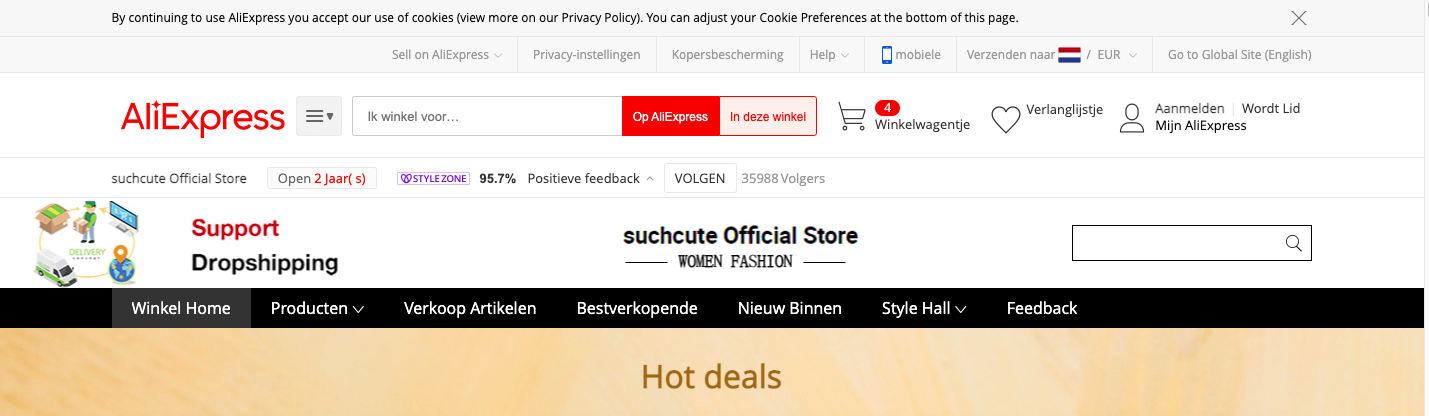Viewport: 1429px width, 416px height.
Task: Click the AliExpress logo
Action: point(203,117)
